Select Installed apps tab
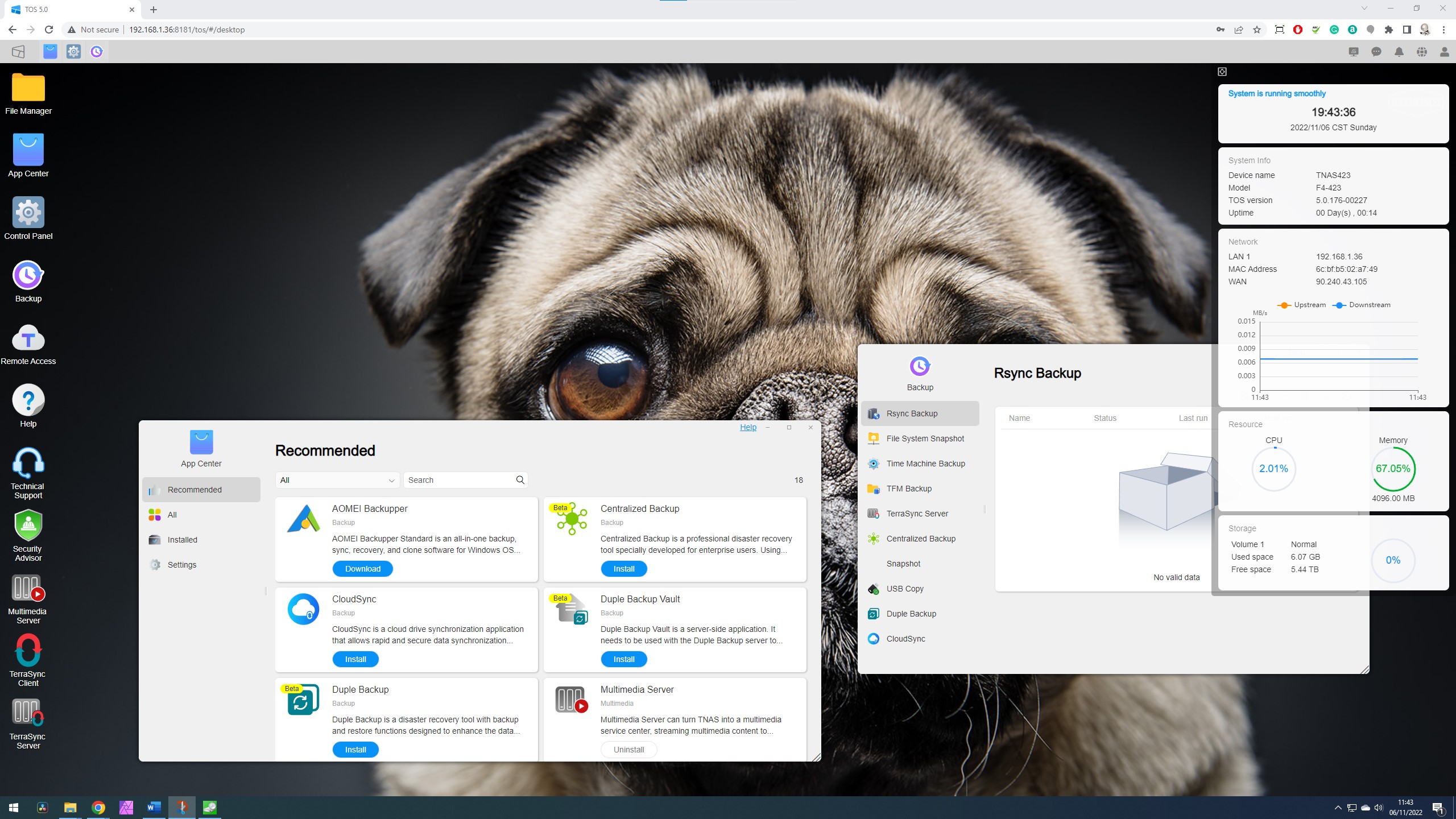The image size is (1456, 819). pyautogui.click(x=183, y=539)
